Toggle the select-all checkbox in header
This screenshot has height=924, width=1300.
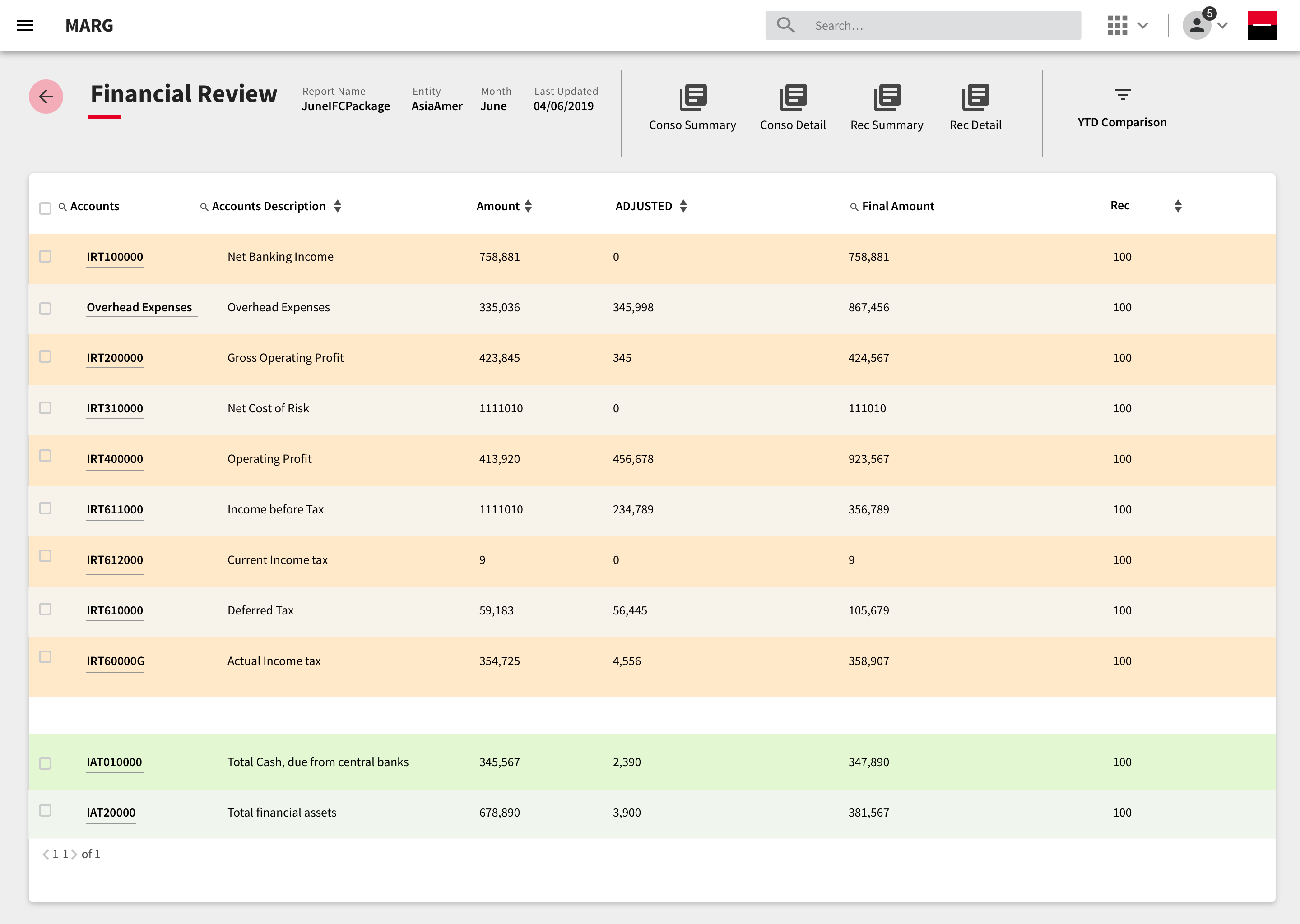tap(45, 208)
